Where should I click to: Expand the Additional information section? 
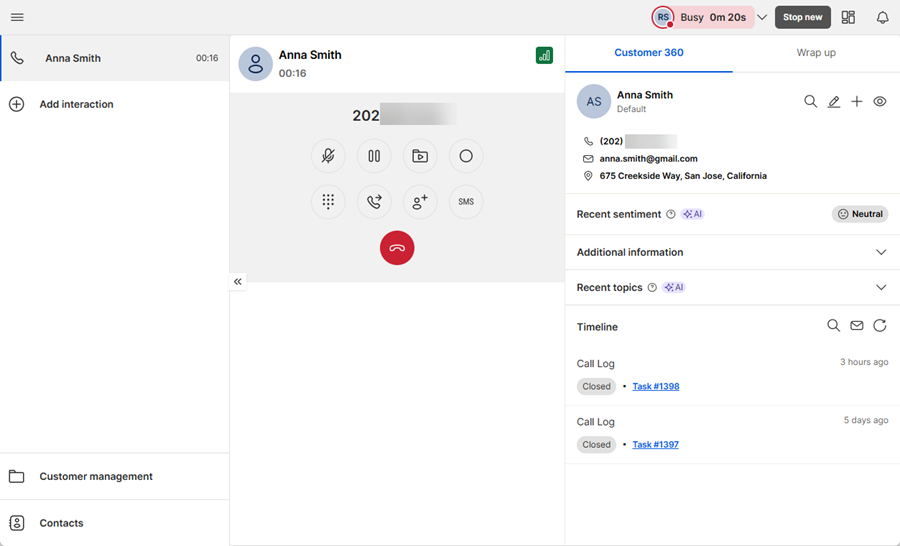point(880,252)
